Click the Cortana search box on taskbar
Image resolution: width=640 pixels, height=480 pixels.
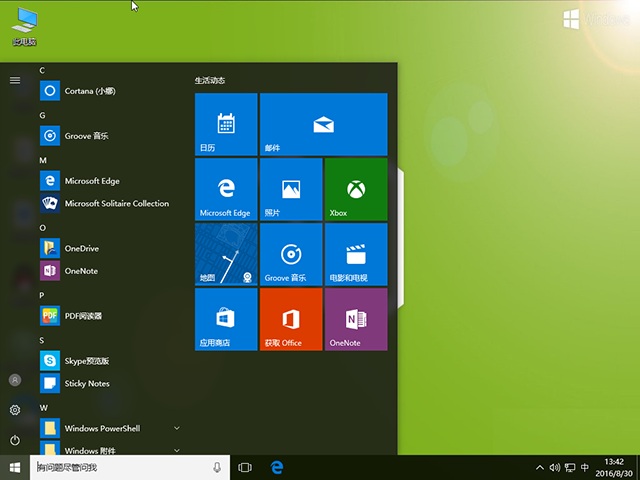[x=120, y=467]
